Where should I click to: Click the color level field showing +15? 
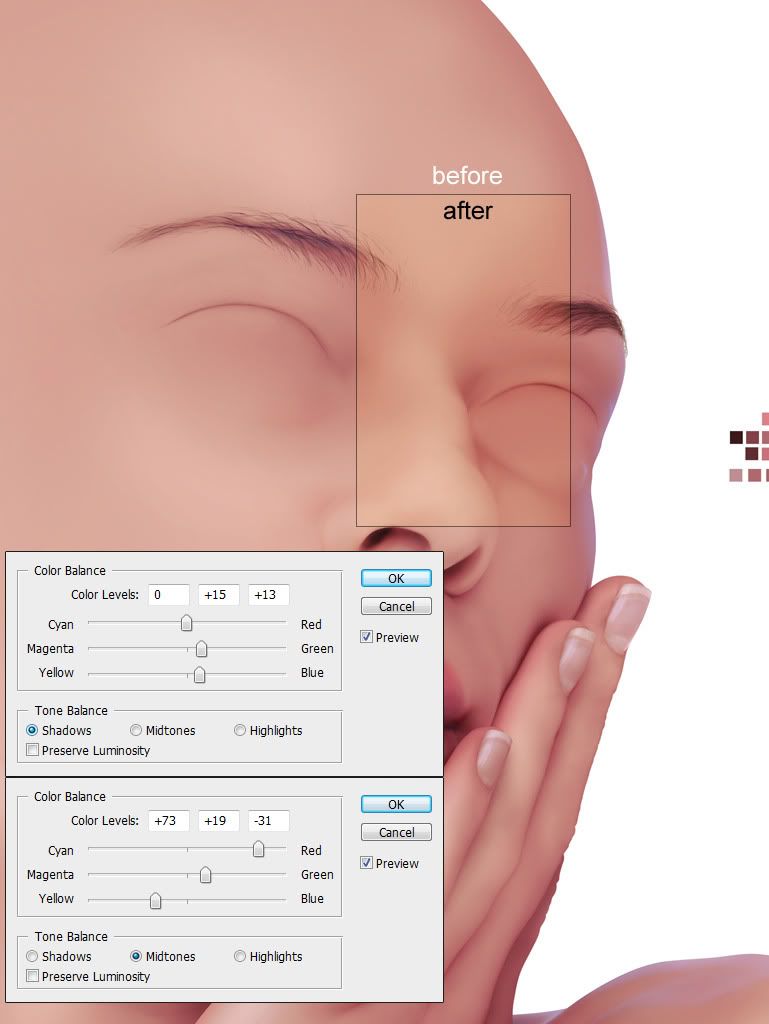tap(218, 595)
